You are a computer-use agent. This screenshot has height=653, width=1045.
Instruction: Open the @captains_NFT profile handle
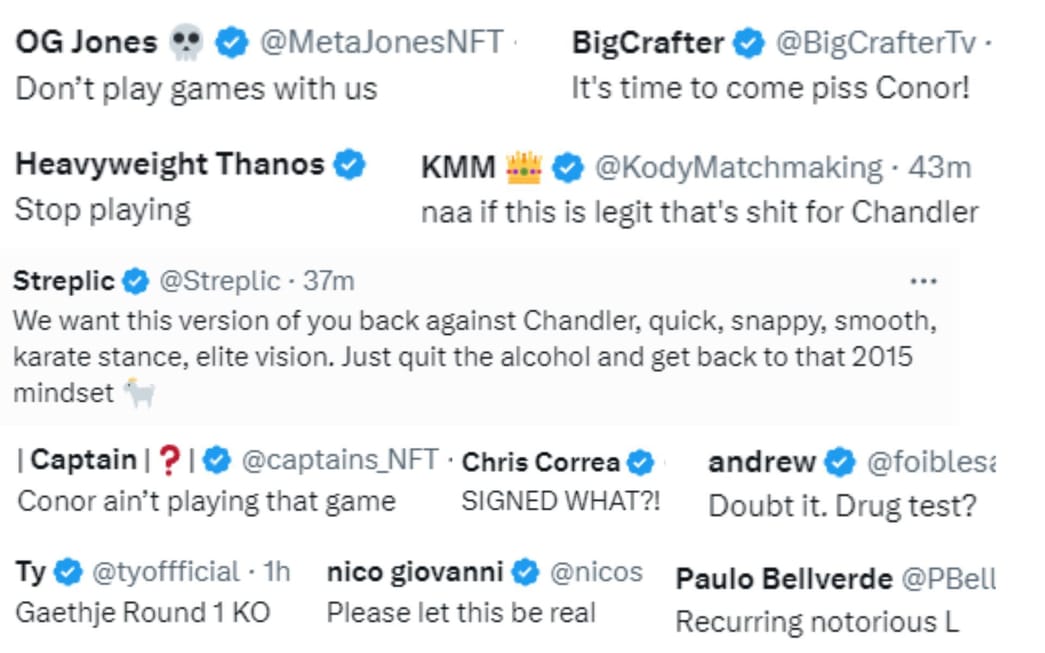340,460
